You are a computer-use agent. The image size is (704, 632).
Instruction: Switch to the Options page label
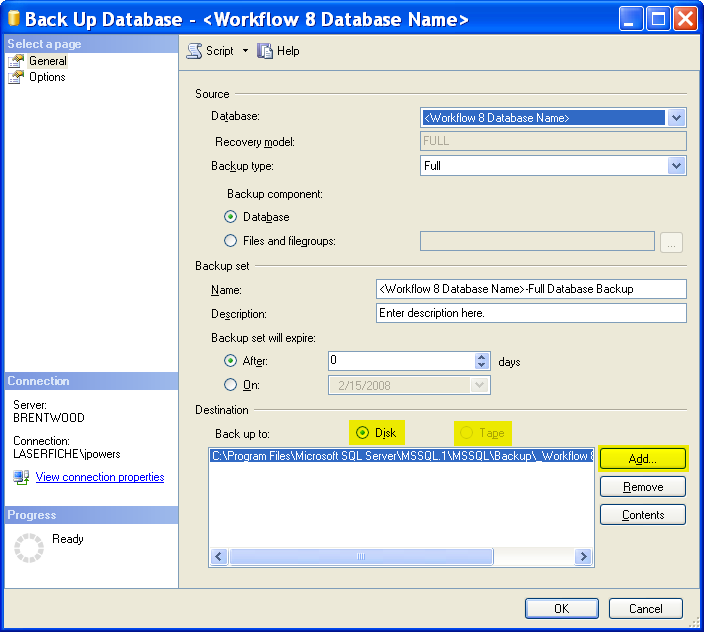[47, 77]
